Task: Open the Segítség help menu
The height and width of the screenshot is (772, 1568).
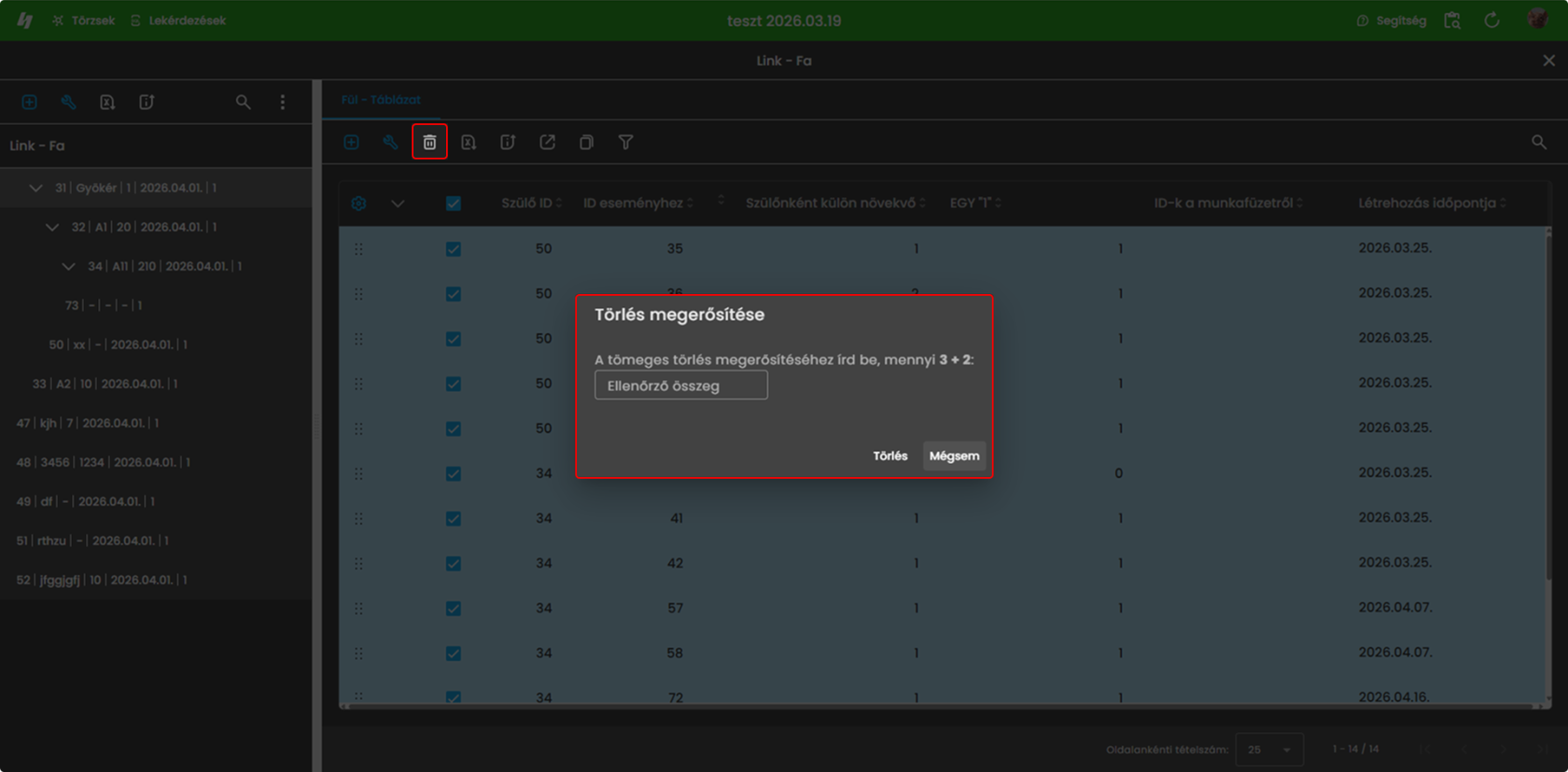Action: pyautogui.click(x=1392, y=20)
